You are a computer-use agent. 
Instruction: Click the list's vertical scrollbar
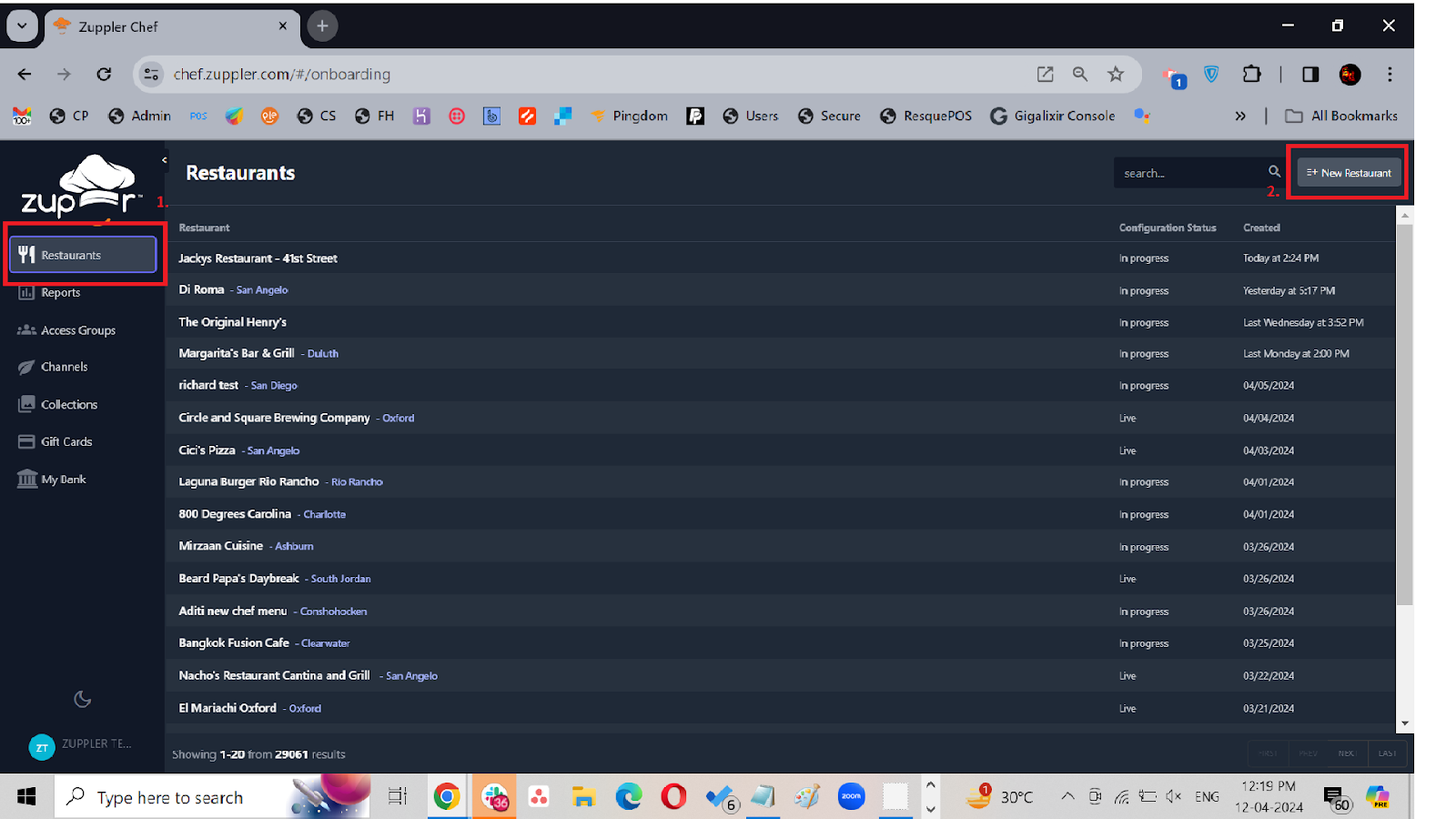[x=1405, y=414]
